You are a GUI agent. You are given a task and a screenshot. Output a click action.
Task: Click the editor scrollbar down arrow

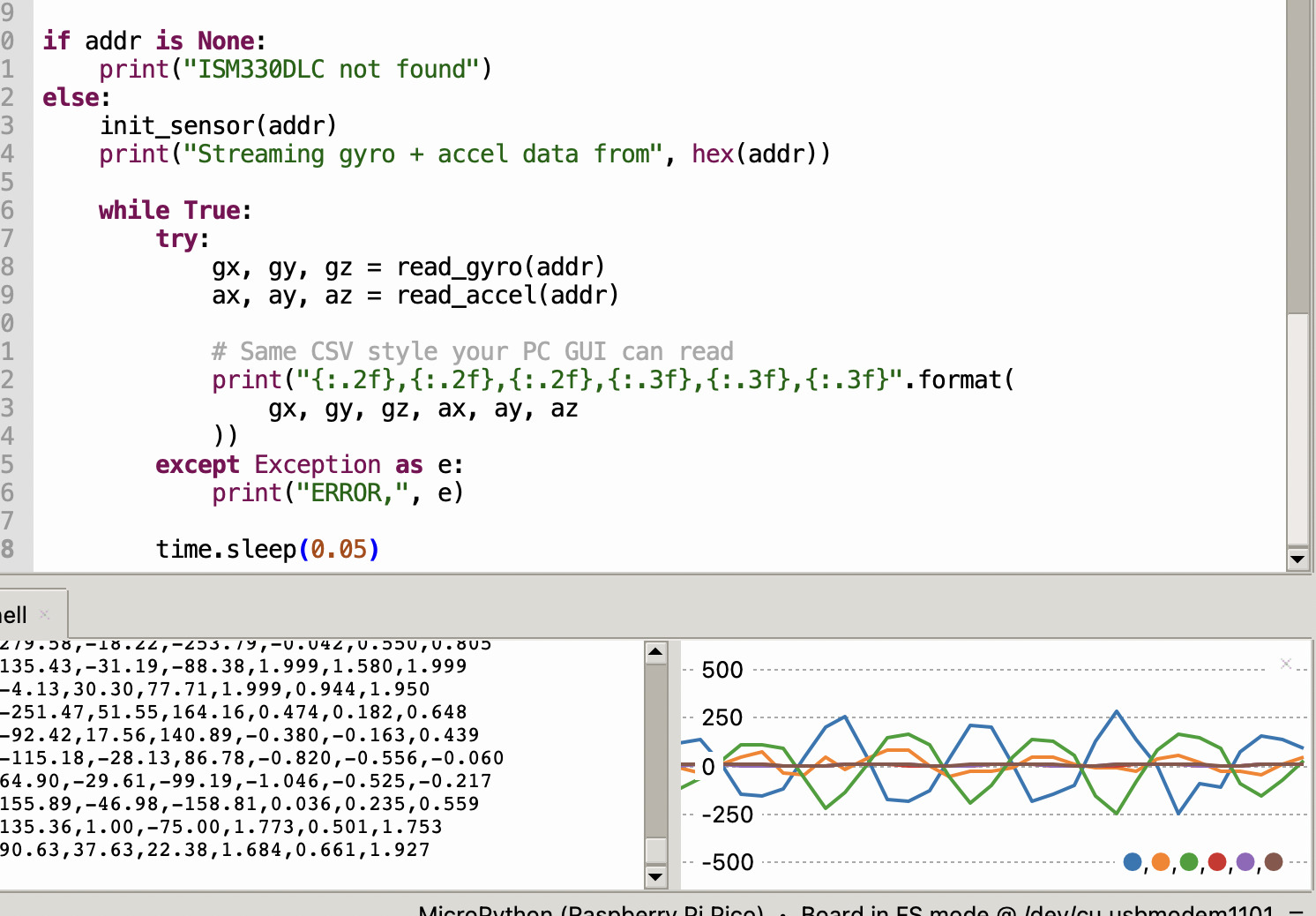pyautogui.click(x=1297, y=559)
